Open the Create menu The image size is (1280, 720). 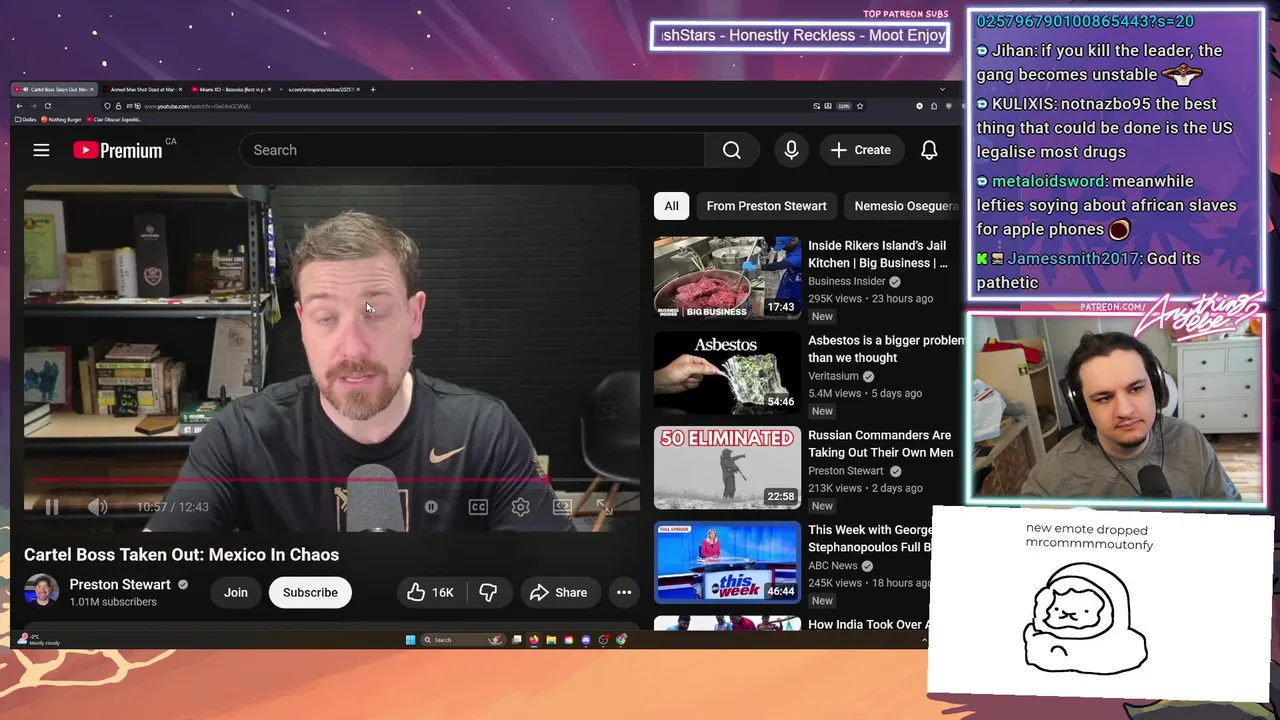[860, 150]
